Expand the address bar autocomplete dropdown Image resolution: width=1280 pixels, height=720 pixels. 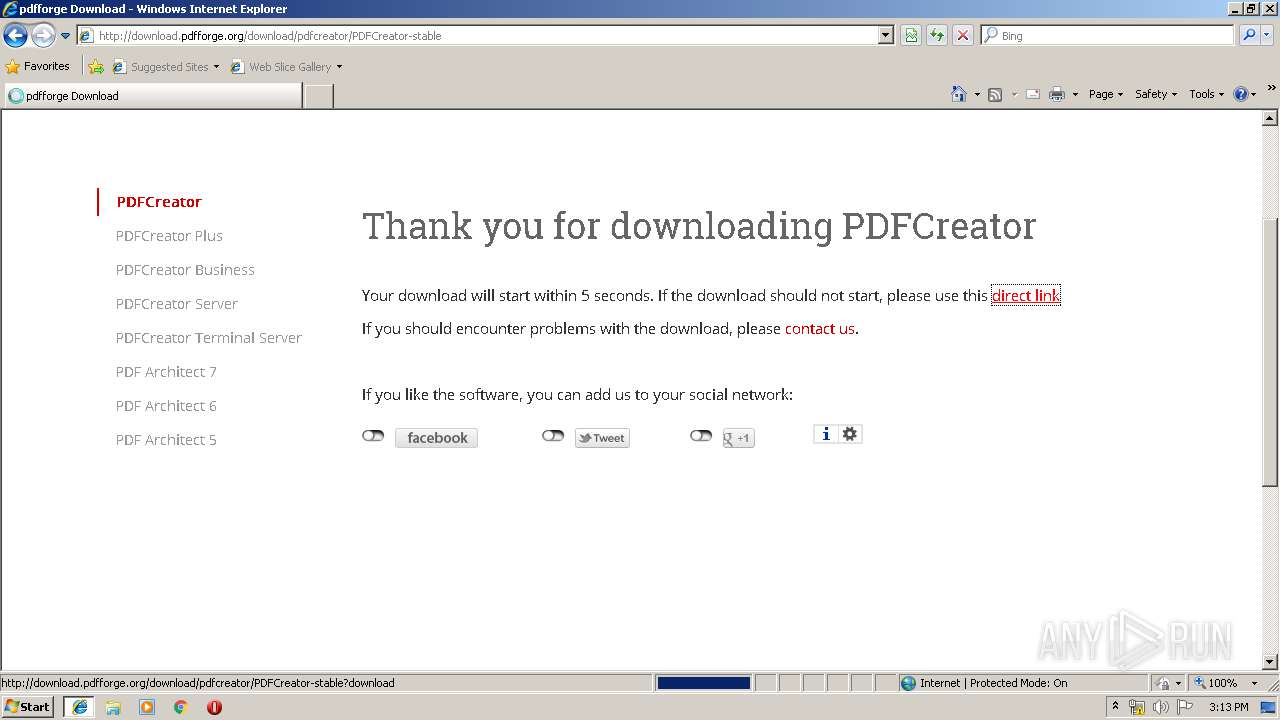tap(886, 35)
